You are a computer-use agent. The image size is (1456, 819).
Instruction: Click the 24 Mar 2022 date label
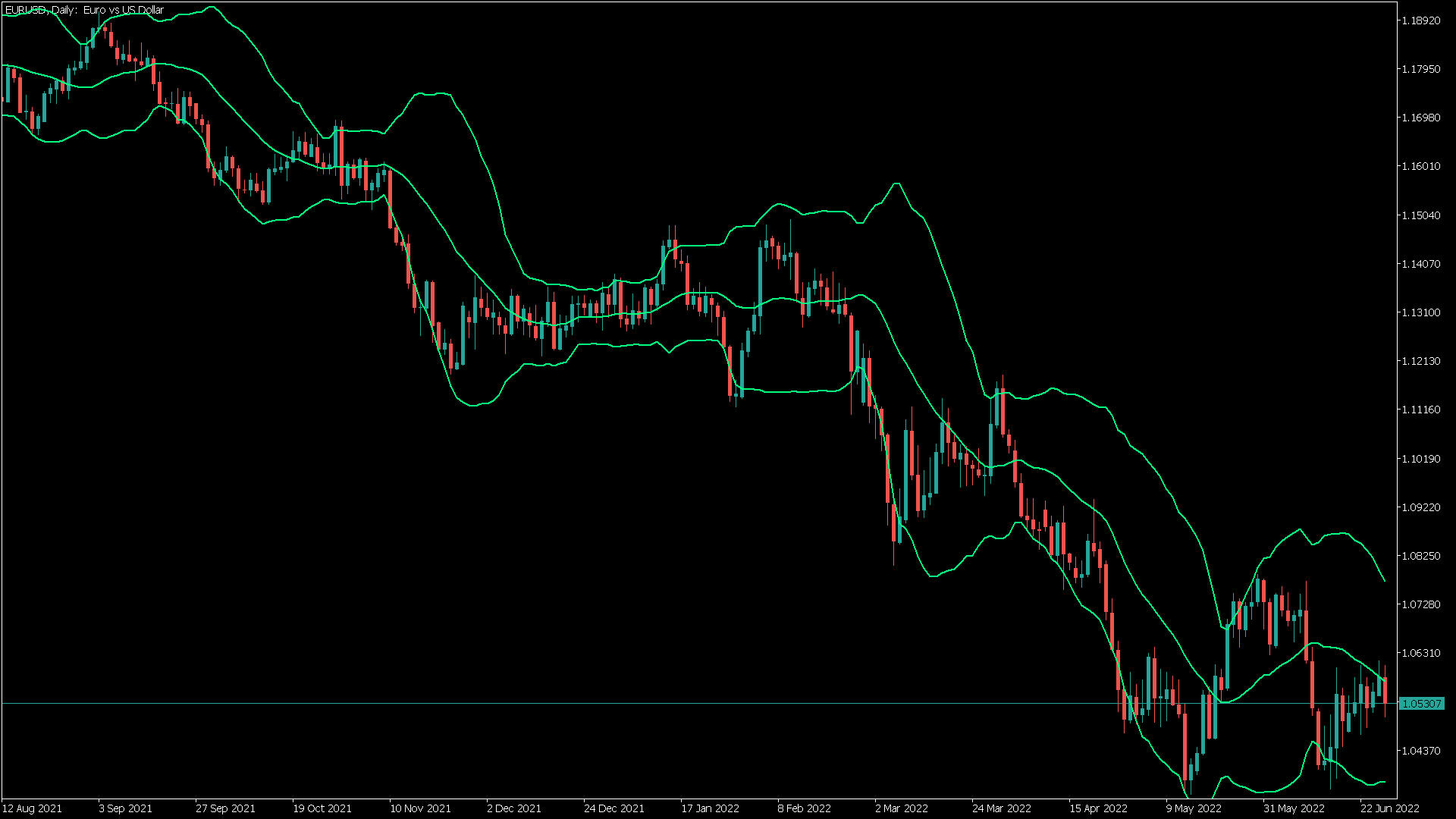(1002, 808)
